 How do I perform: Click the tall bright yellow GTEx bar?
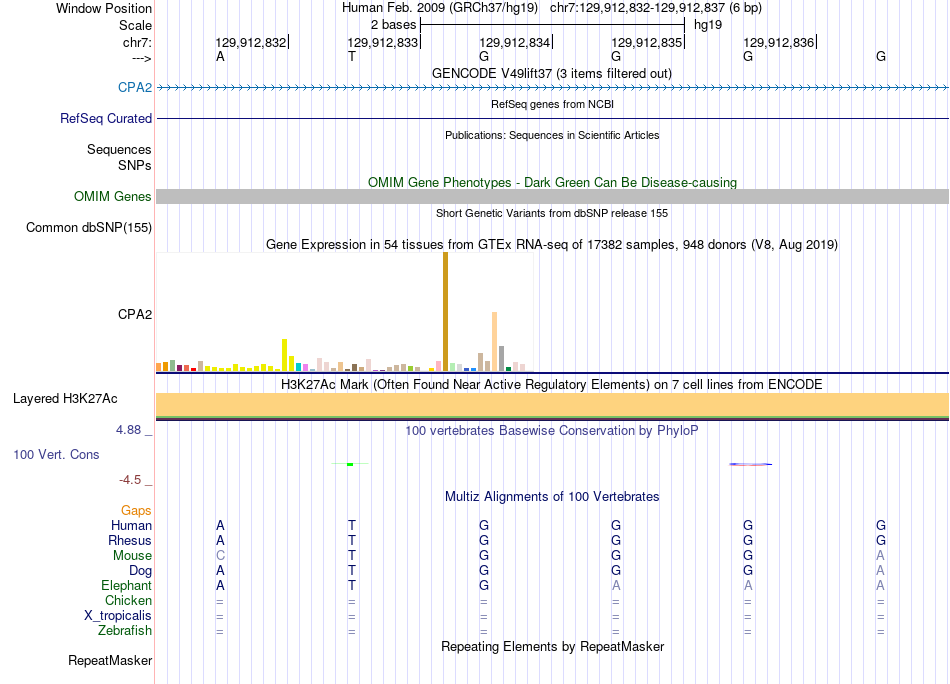click(285, 354)
